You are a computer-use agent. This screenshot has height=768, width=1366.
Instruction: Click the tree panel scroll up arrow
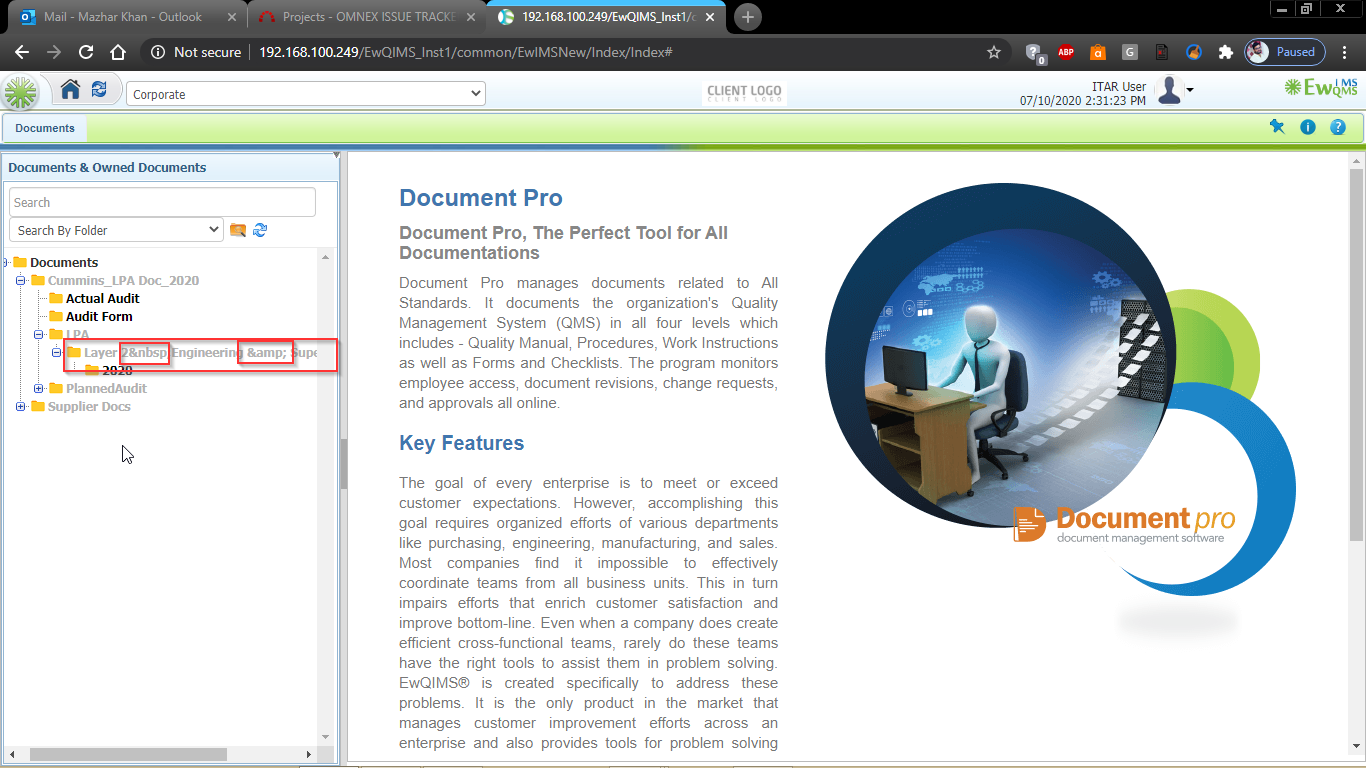(x=325, y=258)
